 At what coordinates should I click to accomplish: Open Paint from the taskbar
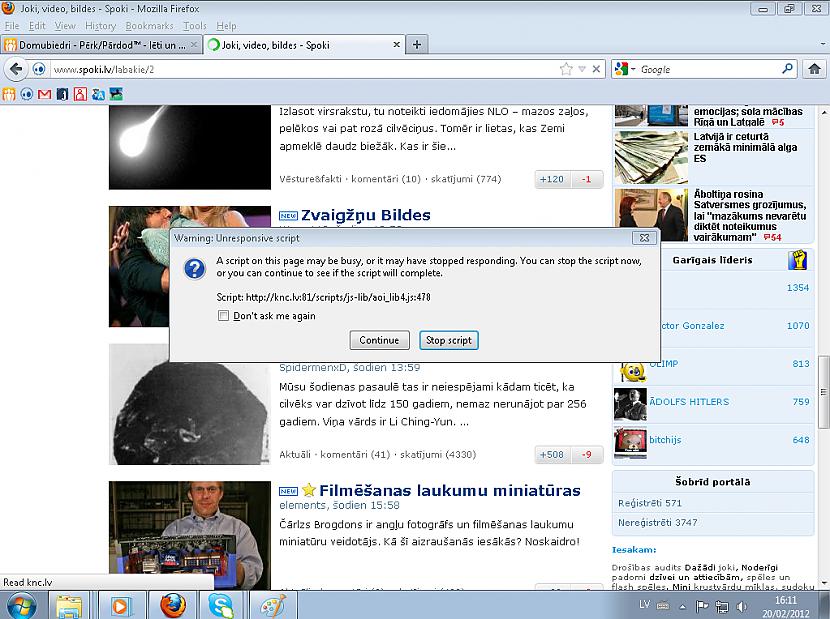[273, 605]
